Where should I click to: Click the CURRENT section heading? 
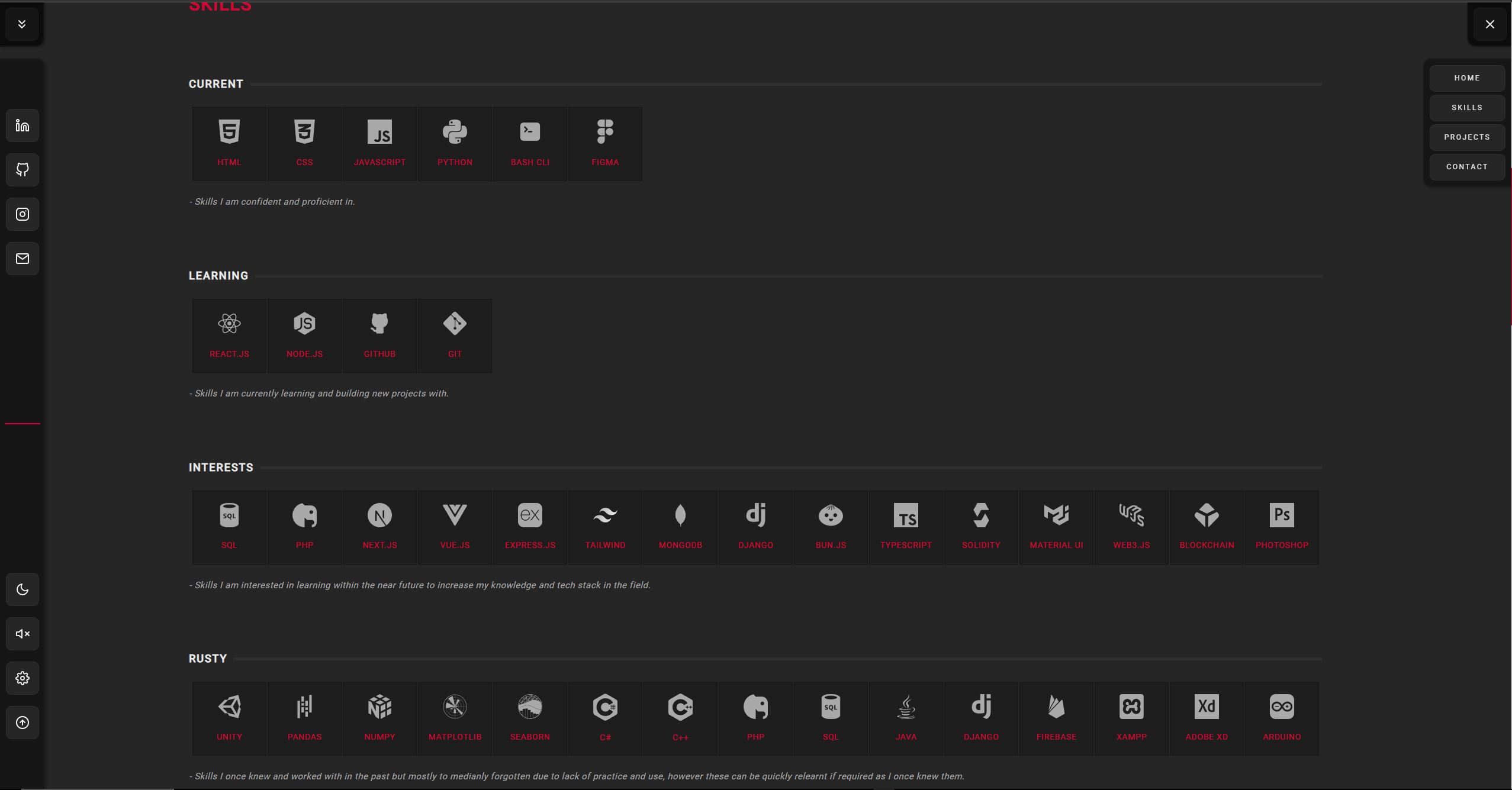point(216,84)
